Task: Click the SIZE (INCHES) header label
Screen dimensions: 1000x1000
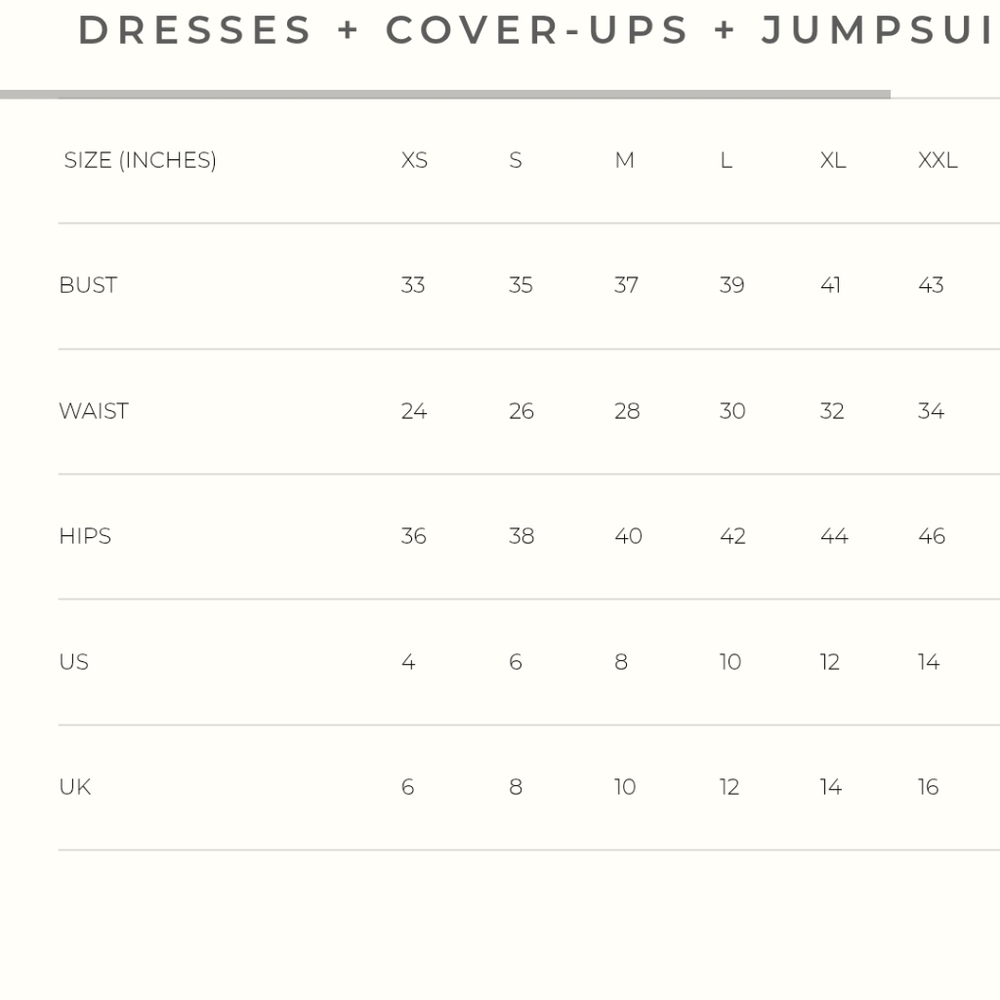Action: tap(140, 160)
